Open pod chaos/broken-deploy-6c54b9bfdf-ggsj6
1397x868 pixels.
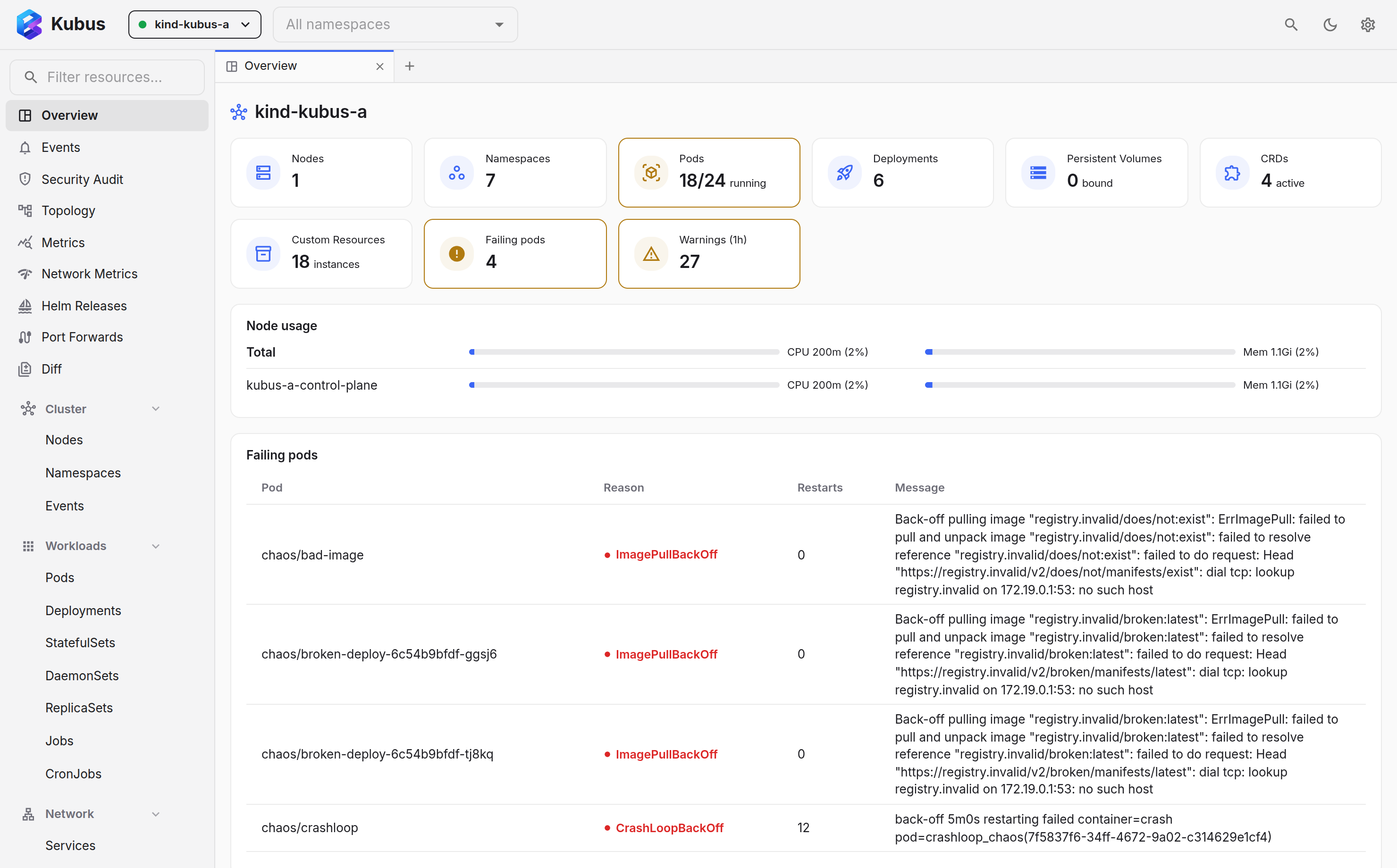coord(379,654)
